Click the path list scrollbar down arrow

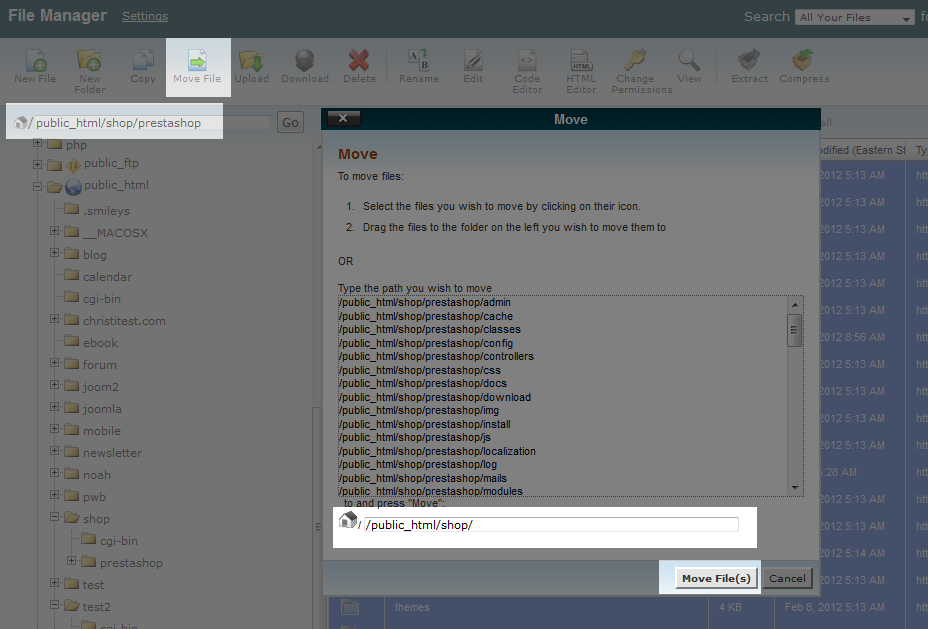tap(796, 487)
